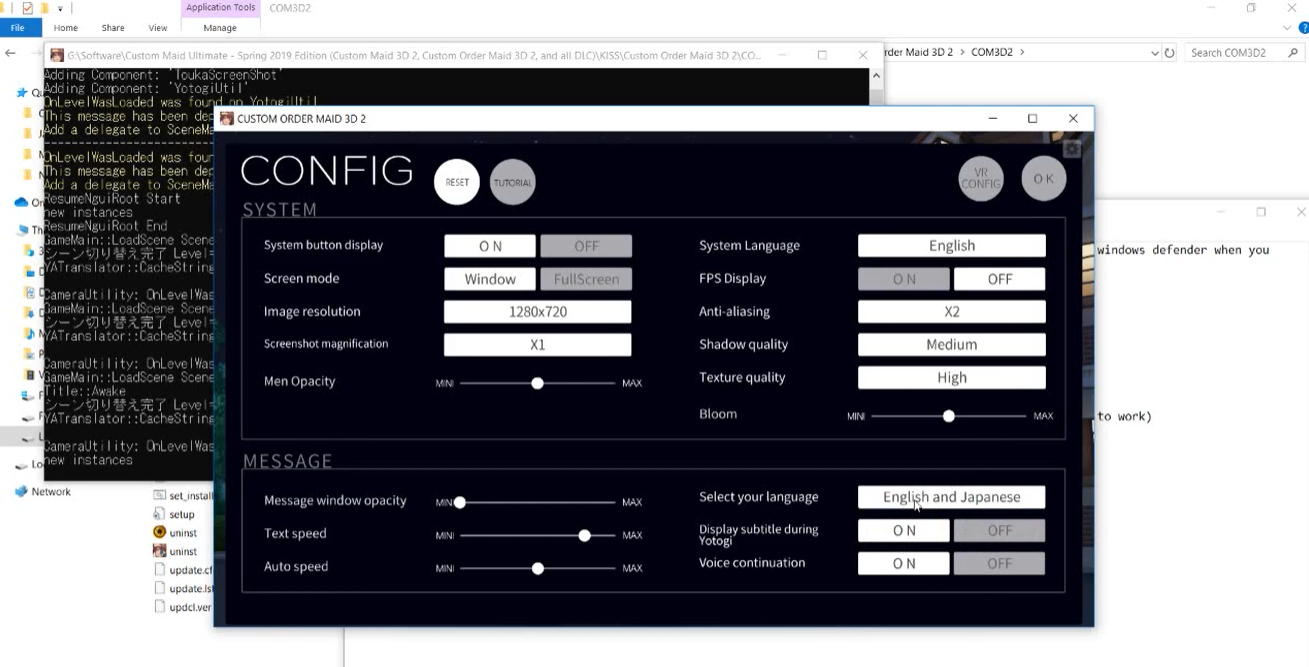Open the View ribbon tab
This screenshot has height=667, width=1309.
pyautogui.click(x=158, y=28)
